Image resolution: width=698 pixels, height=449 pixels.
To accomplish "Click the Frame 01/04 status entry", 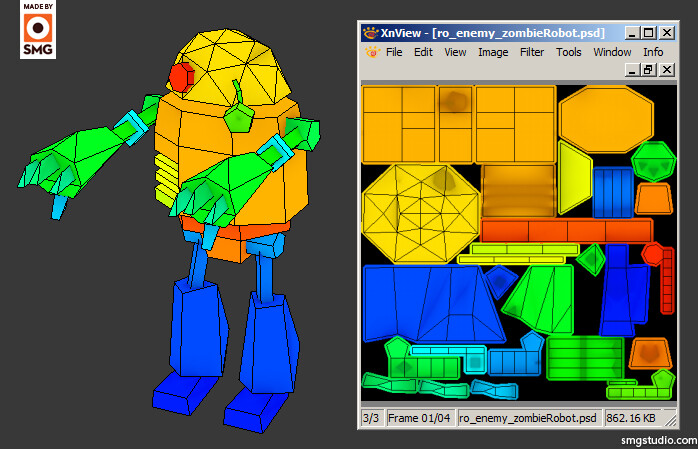I will coord(419,418).
